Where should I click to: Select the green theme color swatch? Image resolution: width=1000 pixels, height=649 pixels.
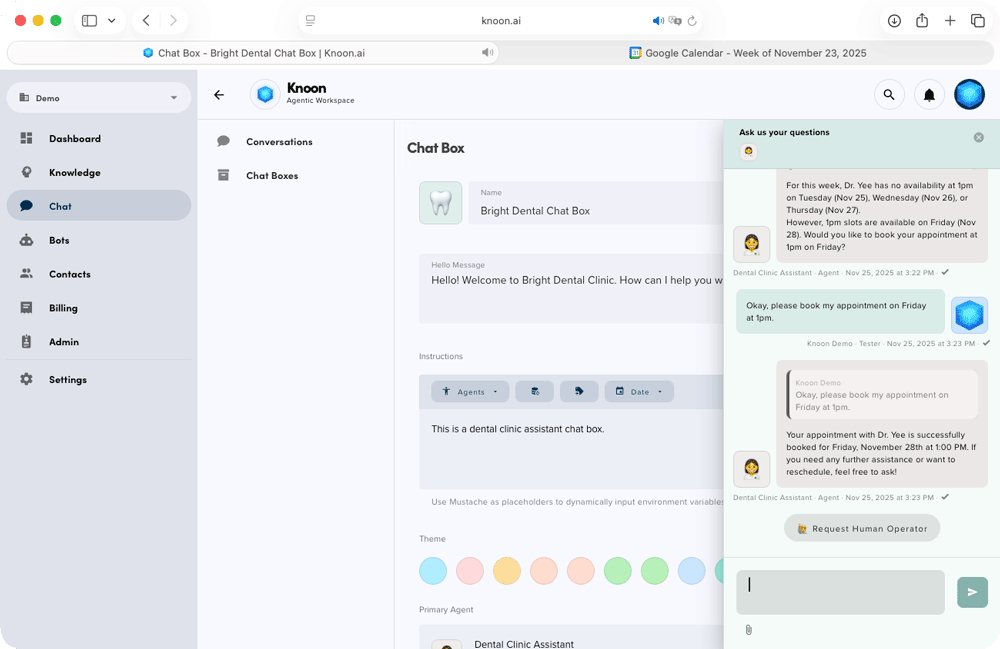point(617,571)
